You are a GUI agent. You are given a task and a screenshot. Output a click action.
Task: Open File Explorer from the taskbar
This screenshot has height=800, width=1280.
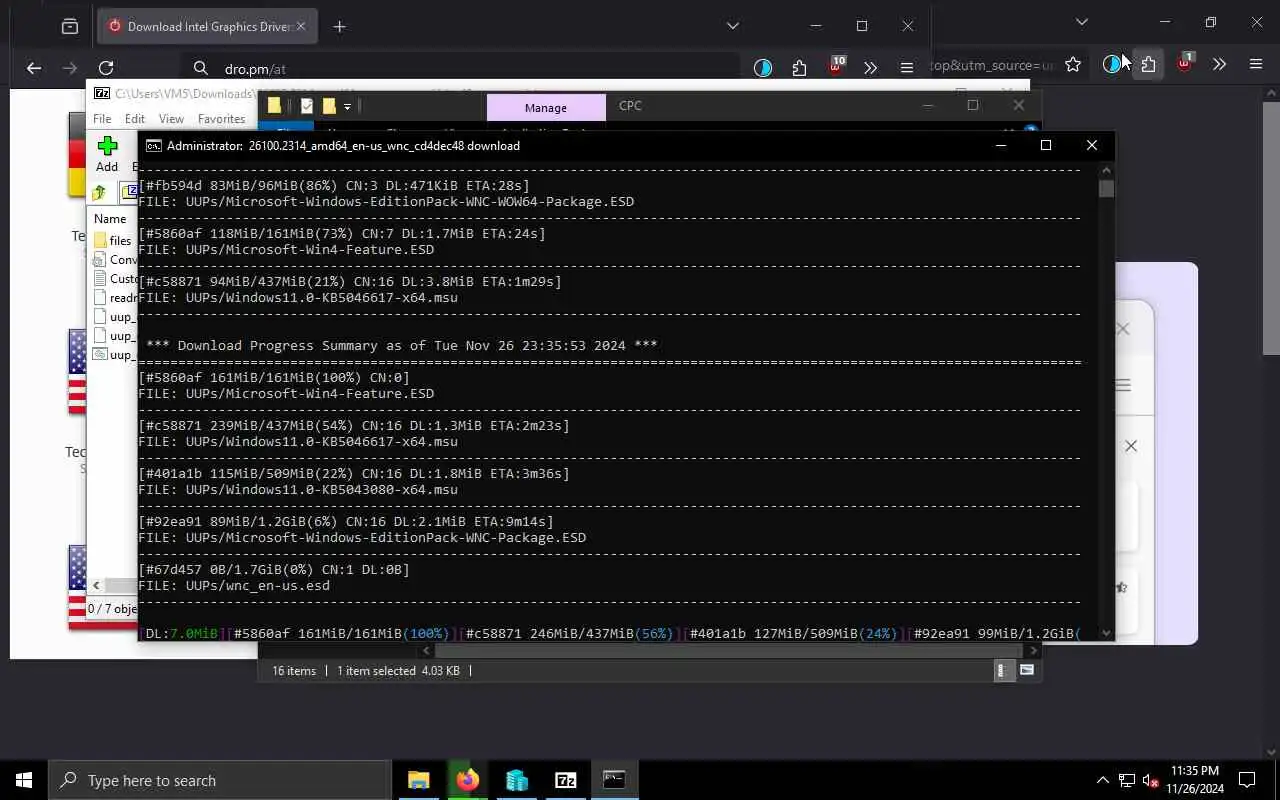point(419,780)
